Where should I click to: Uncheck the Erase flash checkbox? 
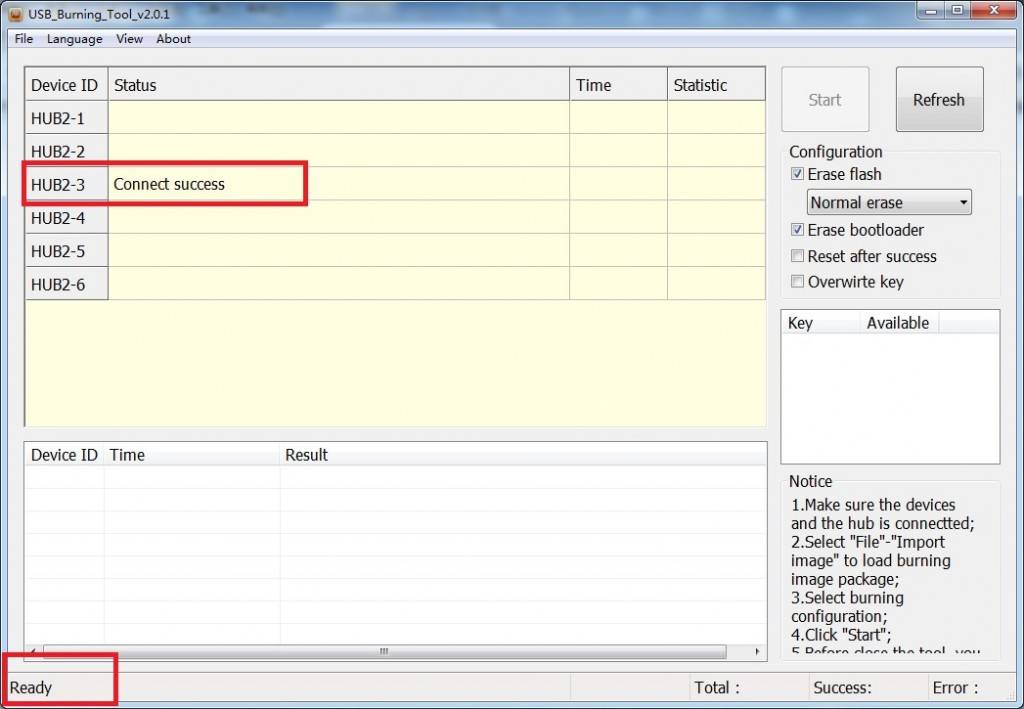coord(797,174)
